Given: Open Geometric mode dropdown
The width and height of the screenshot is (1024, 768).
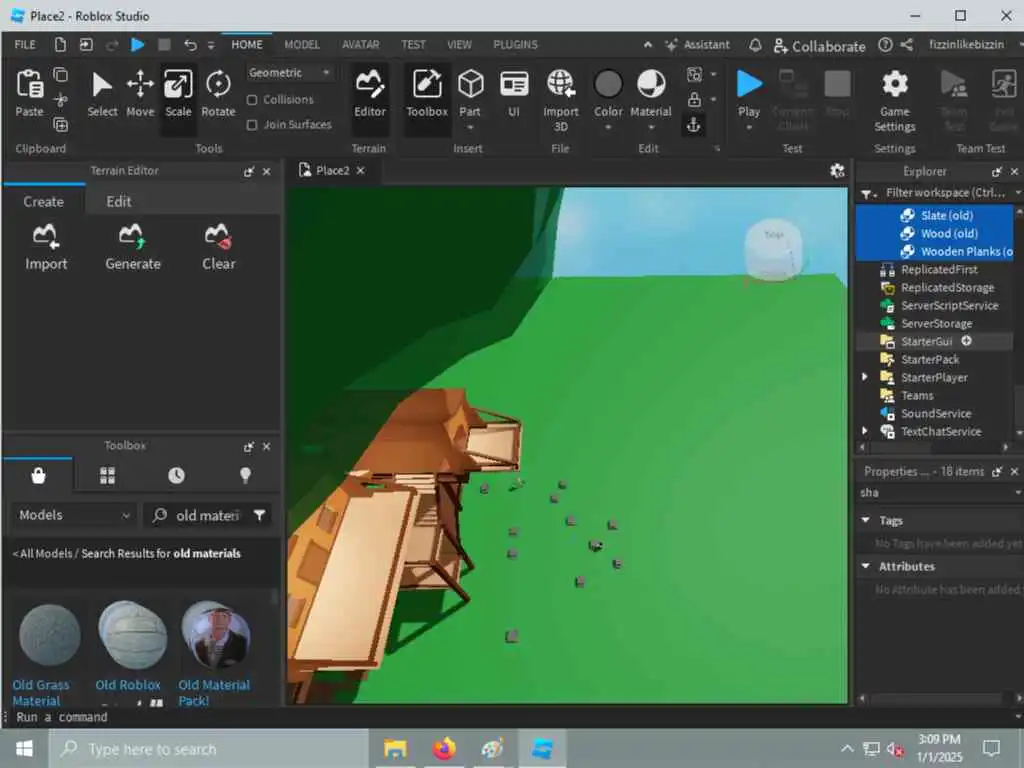Looking at the screenshot, I should pyautogui.click(x=289, y=72).
